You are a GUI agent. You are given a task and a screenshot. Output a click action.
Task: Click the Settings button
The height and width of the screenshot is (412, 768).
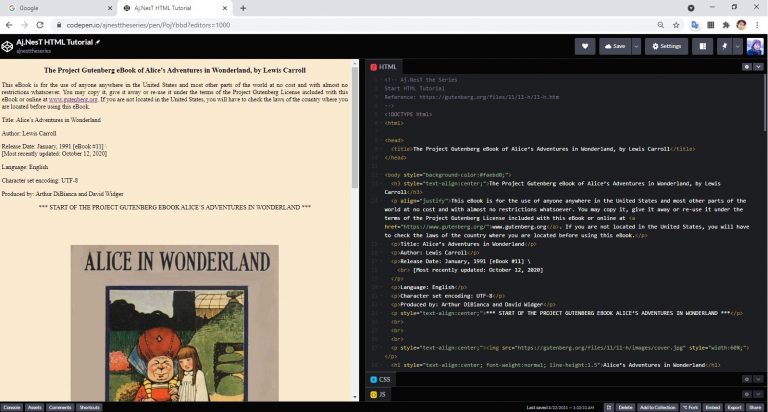(x=665, y=46)
